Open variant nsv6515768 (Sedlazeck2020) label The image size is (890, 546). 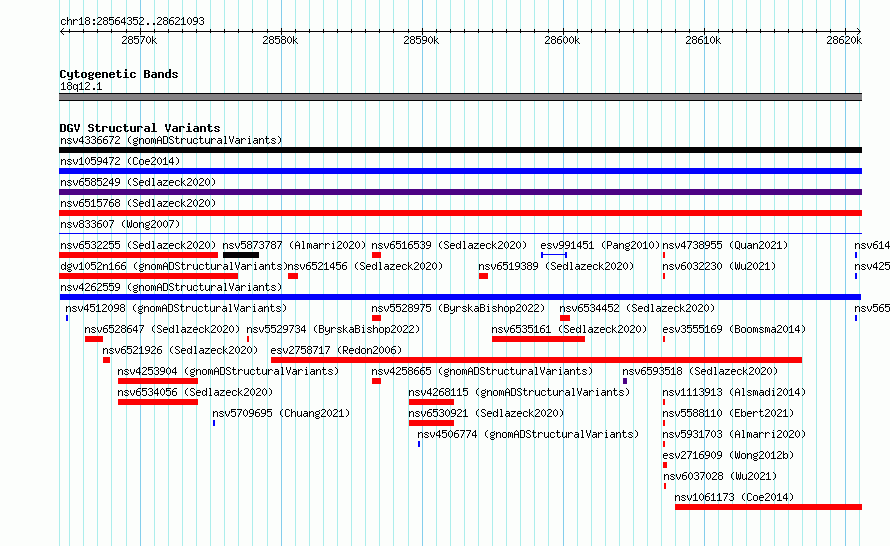[138, 203]
